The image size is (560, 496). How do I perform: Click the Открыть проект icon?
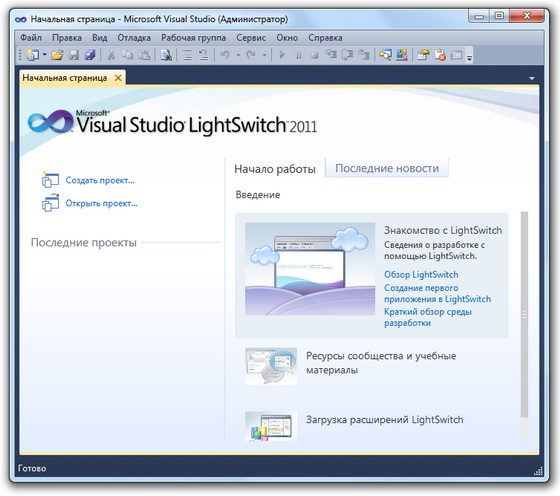pyautogui.click(x=50, y=203)
